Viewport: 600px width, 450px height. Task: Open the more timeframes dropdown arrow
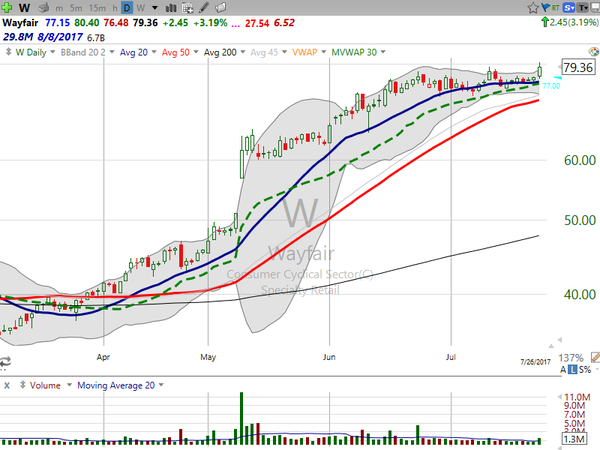coord(155,8)
